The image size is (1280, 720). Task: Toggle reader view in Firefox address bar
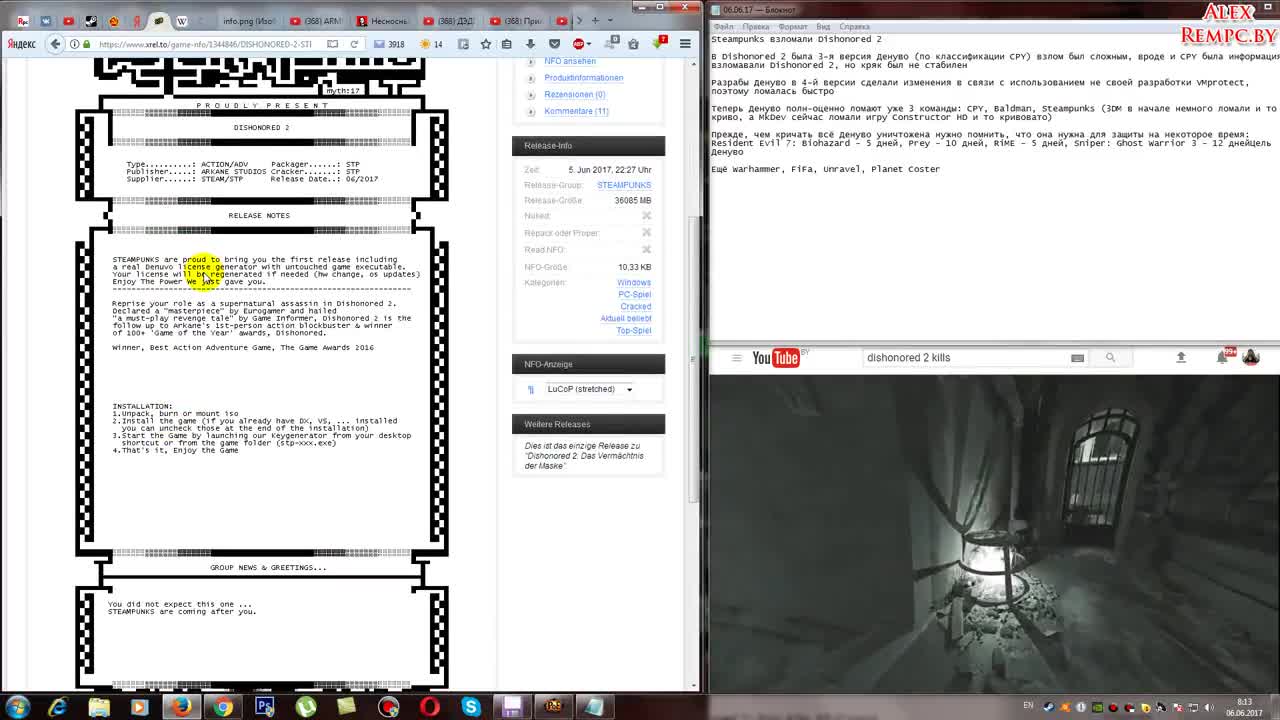click(x=332, y=44)
